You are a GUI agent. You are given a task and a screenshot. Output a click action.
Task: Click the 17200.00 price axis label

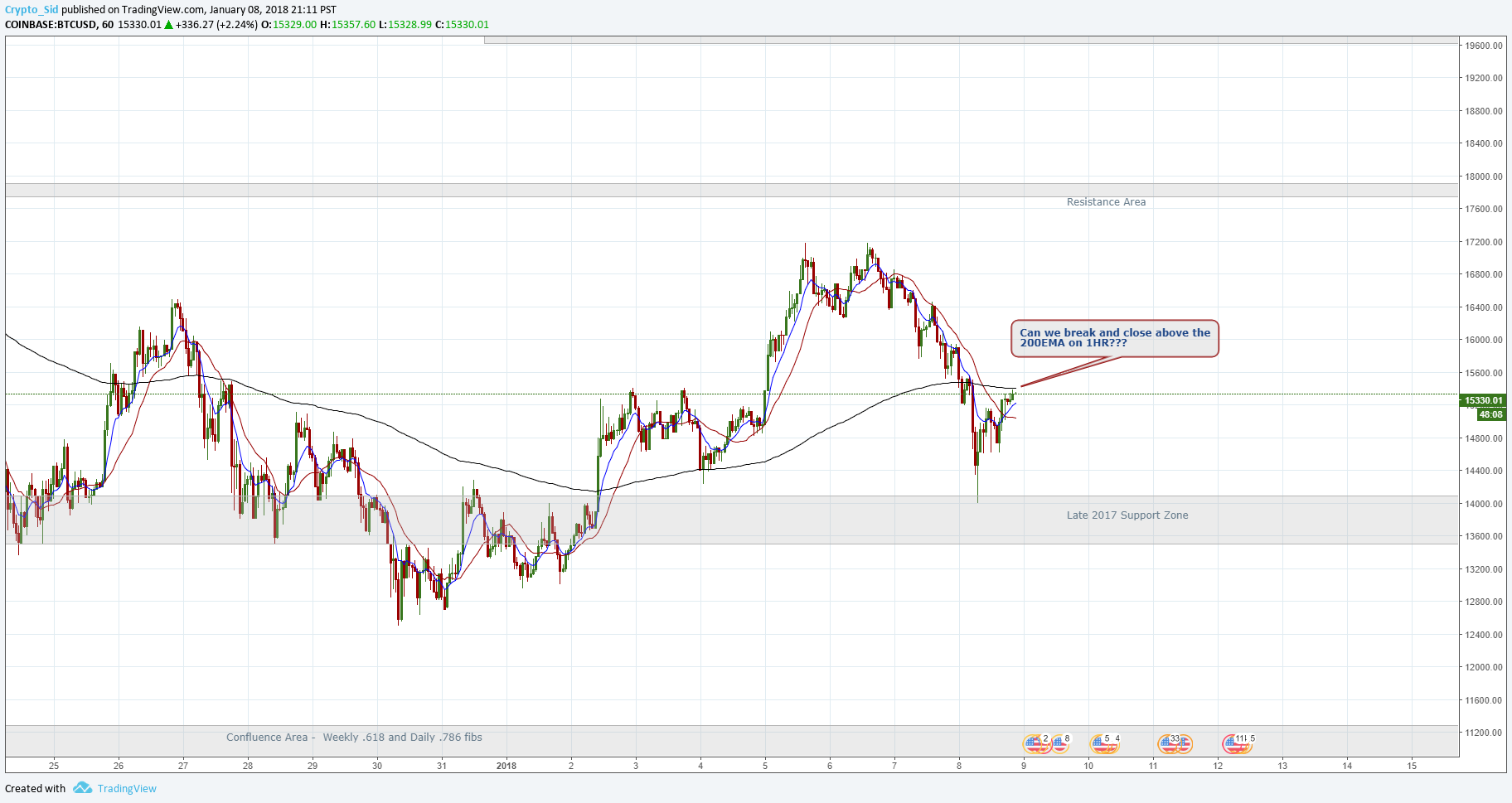[x=1484, y=242]
